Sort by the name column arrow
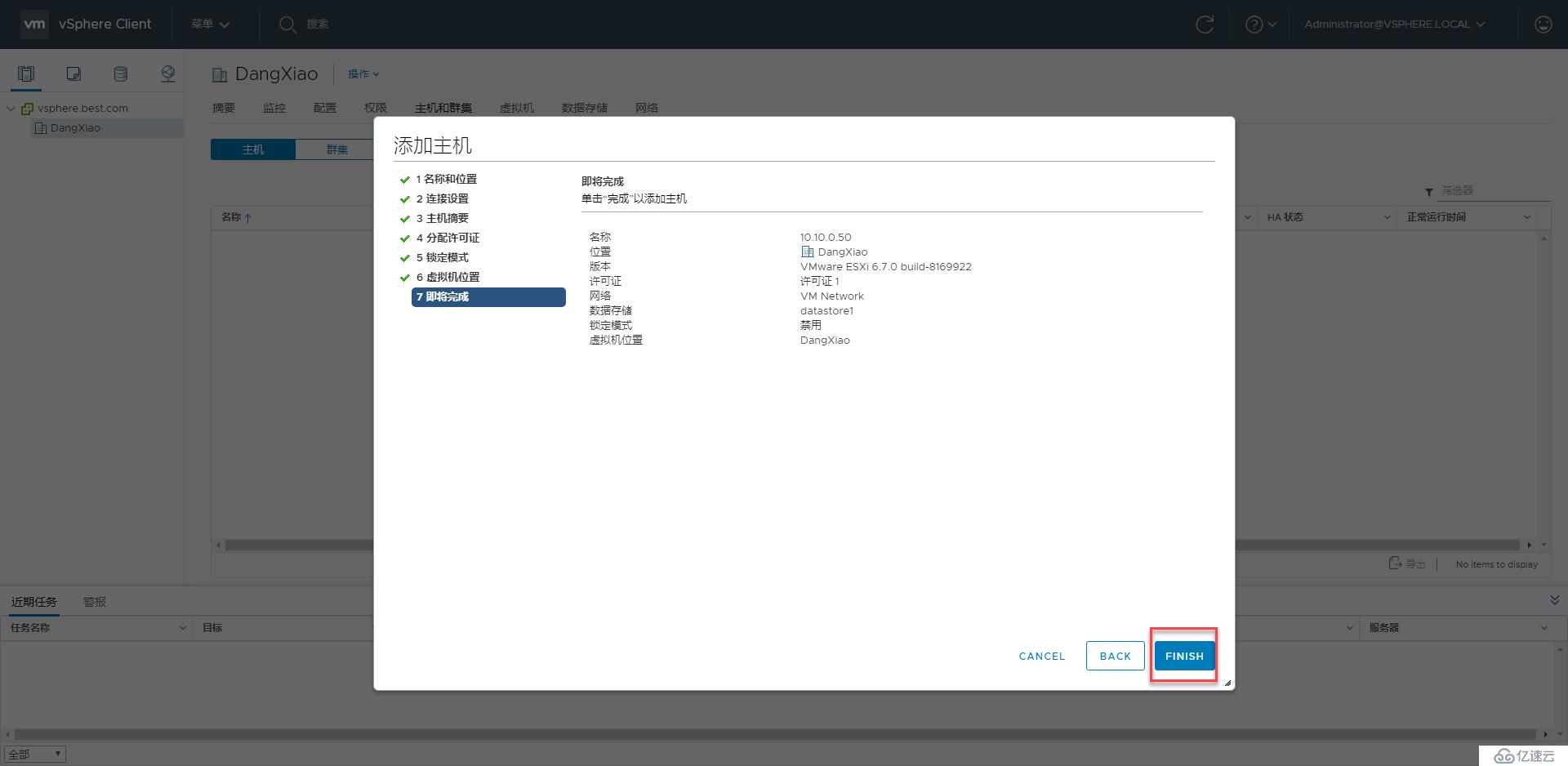Viewport: 1568px width, 766px height. pyautogui.click(x=247, y=218)
